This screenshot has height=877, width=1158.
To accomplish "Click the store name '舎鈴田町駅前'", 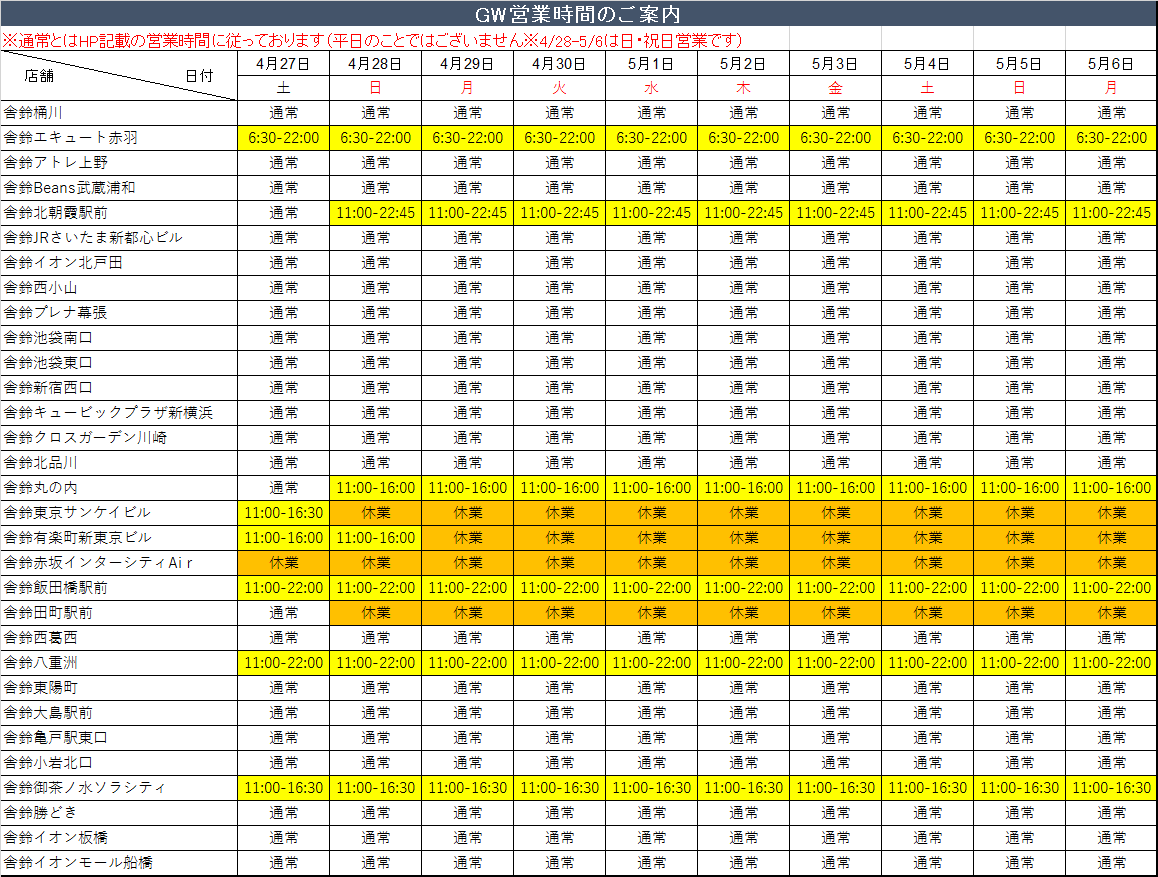I will [x=48, y=613].
